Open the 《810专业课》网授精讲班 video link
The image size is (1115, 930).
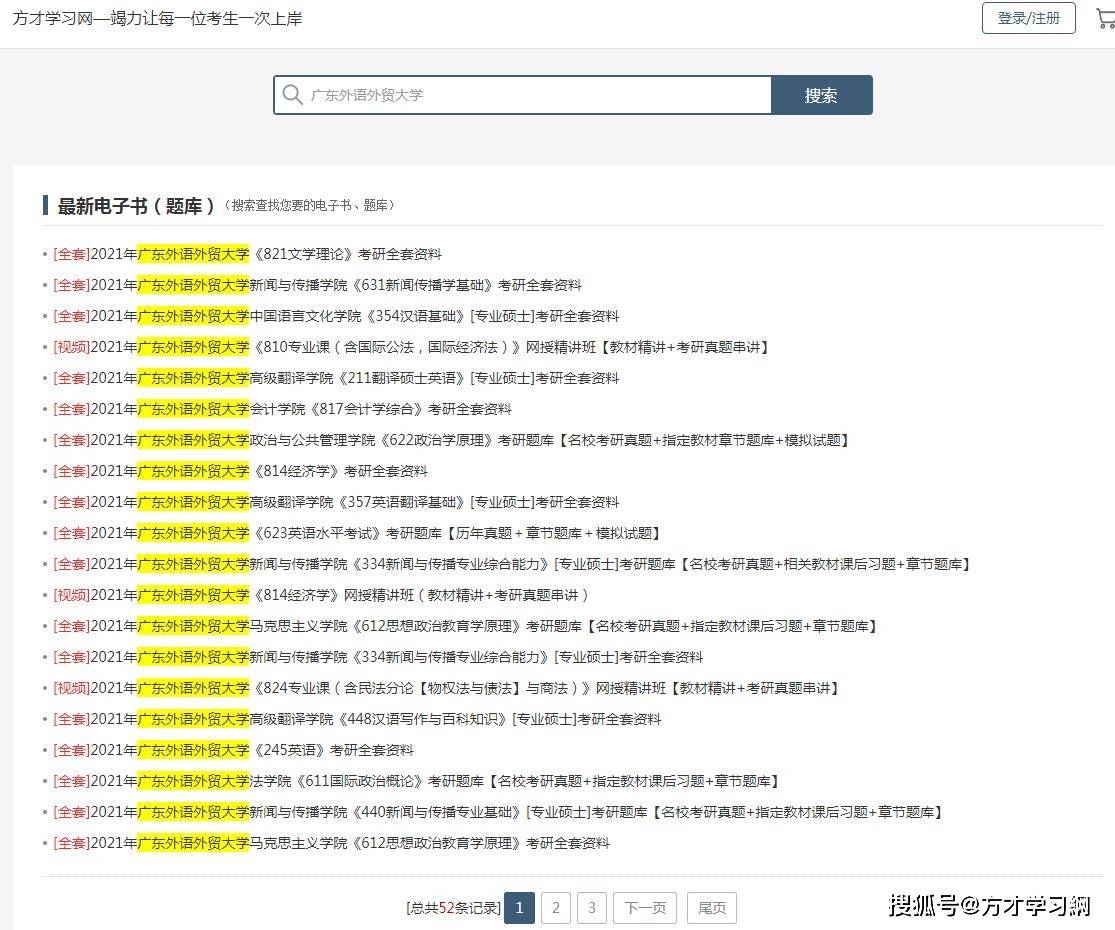412,347
